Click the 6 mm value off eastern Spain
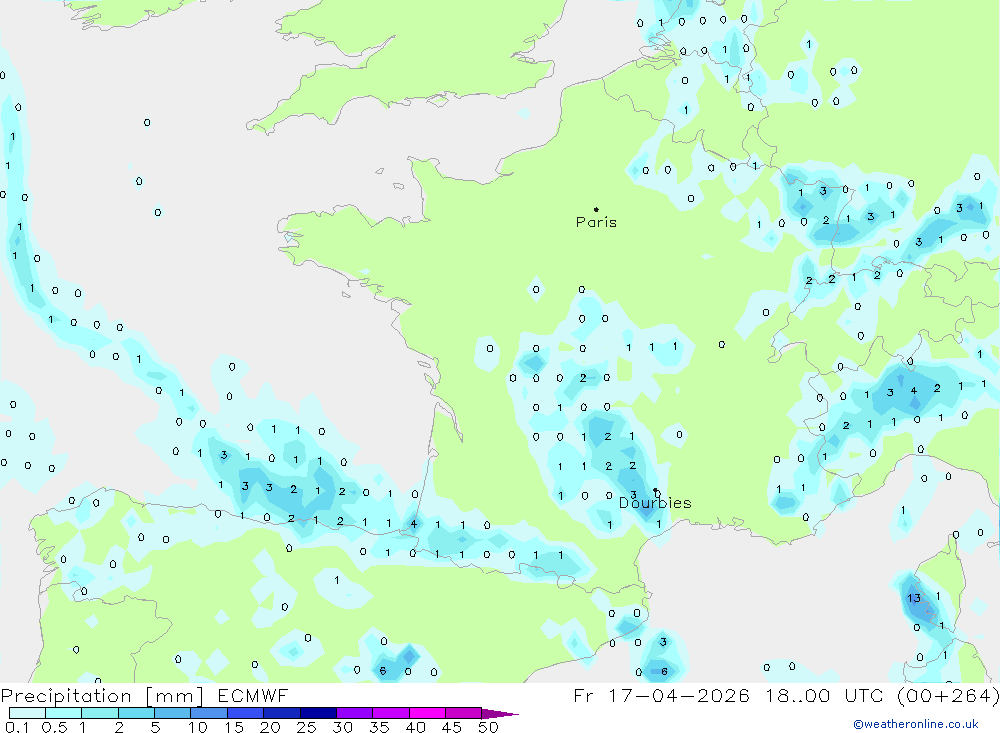The height and width of the screenshot is (733, 1000). [664, 671]
